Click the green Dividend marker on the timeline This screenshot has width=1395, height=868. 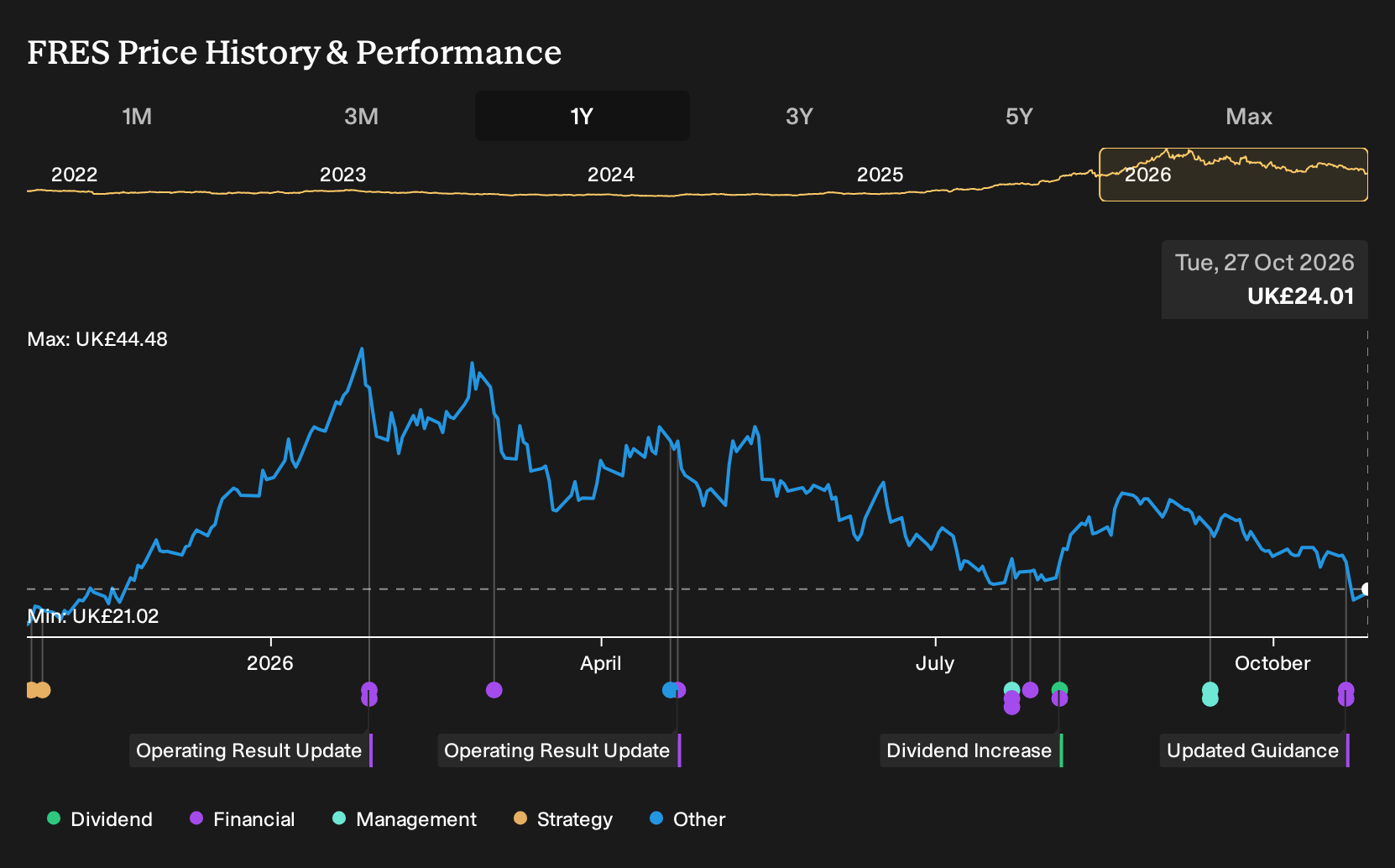(x=1059, y=689)
